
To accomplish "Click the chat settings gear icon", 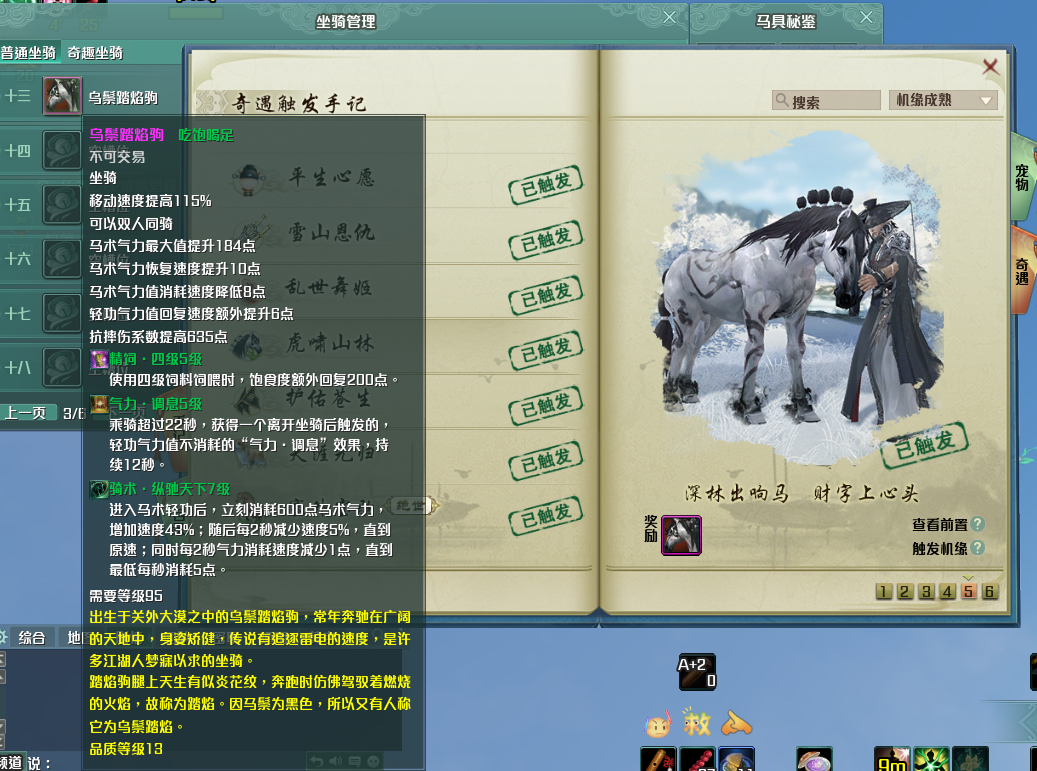I will [x=4, y=637].
